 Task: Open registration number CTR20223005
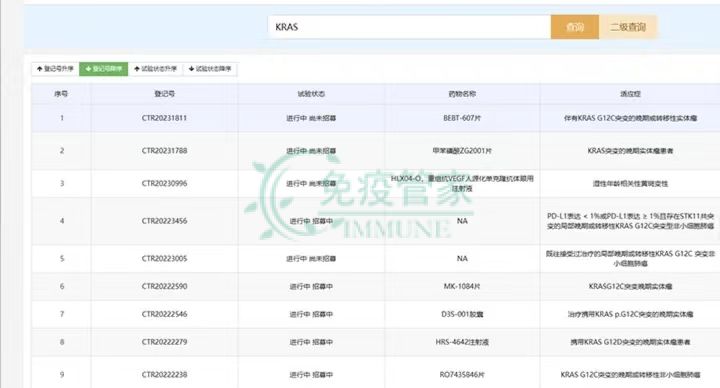click(164, 259)
